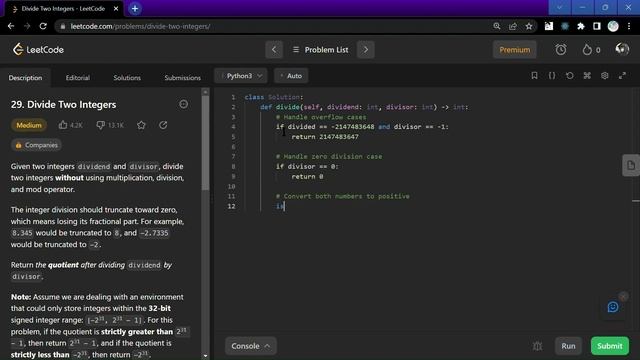
Task: Click the share page icon in address bar
Action: 513,26
